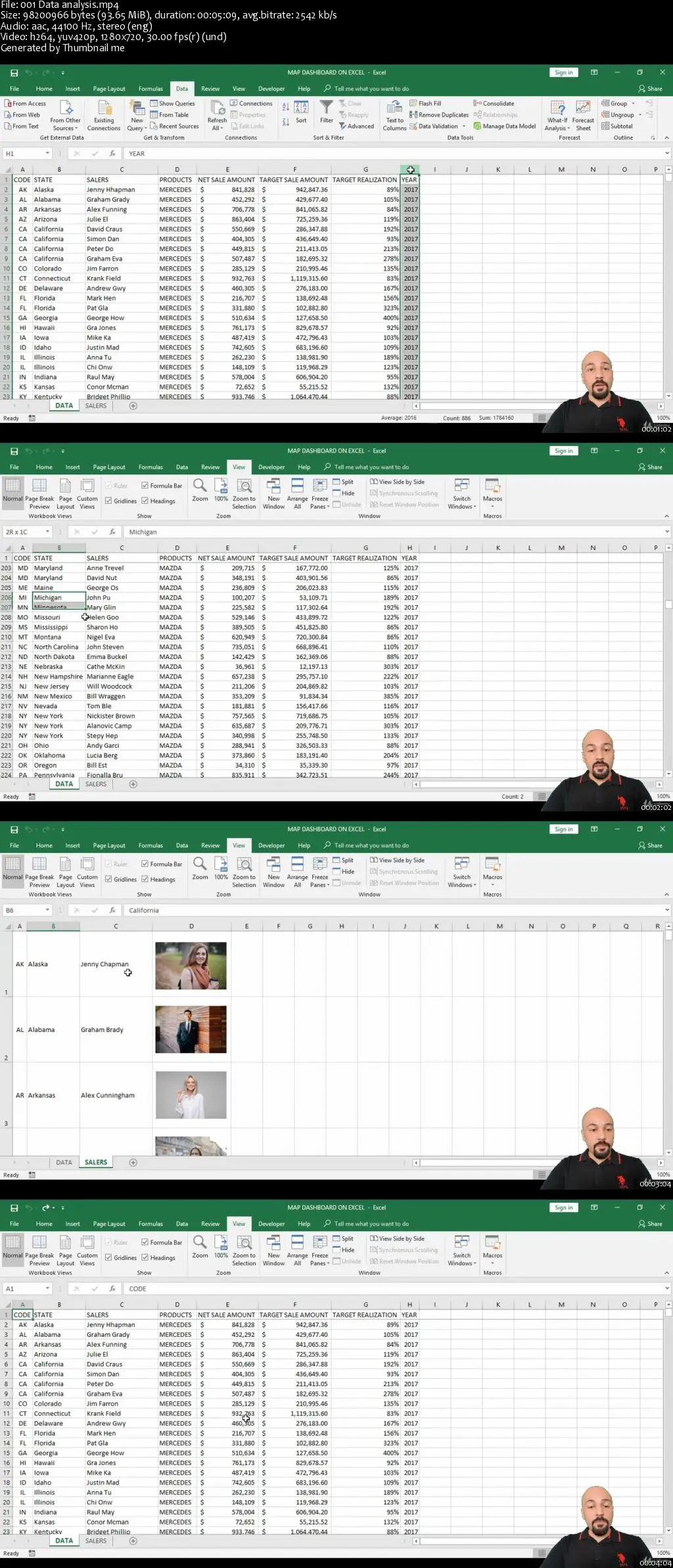Toggle Formula Bar checkbox in 00:03:04 frame

point(145,864)
